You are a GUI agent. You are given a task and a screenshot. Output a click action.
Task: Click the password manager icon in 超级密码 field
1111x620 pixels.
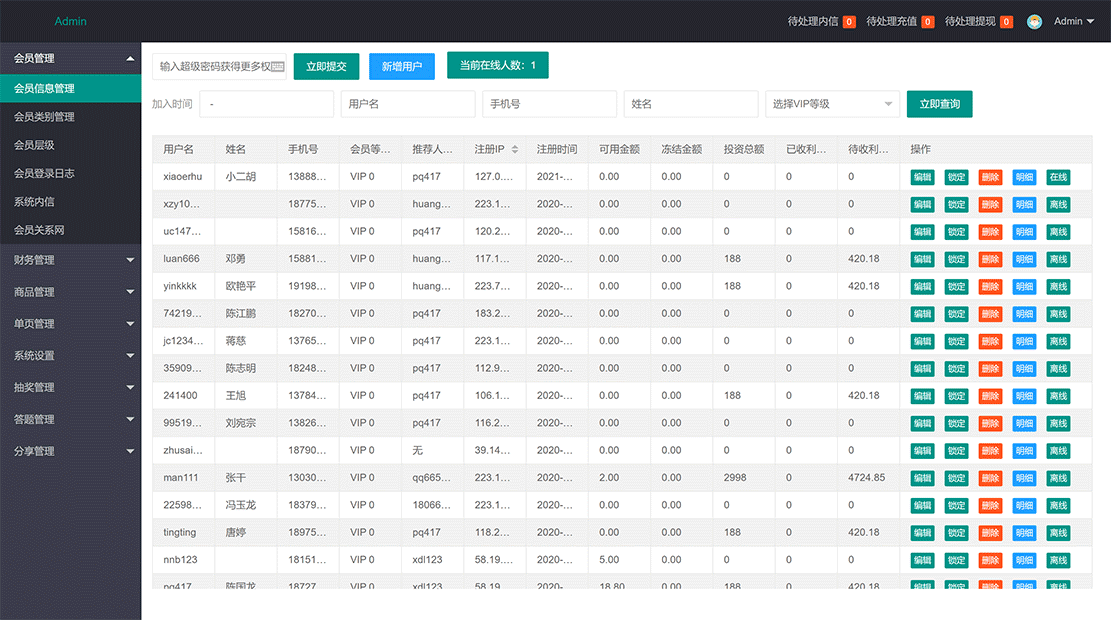coord(277,67)
